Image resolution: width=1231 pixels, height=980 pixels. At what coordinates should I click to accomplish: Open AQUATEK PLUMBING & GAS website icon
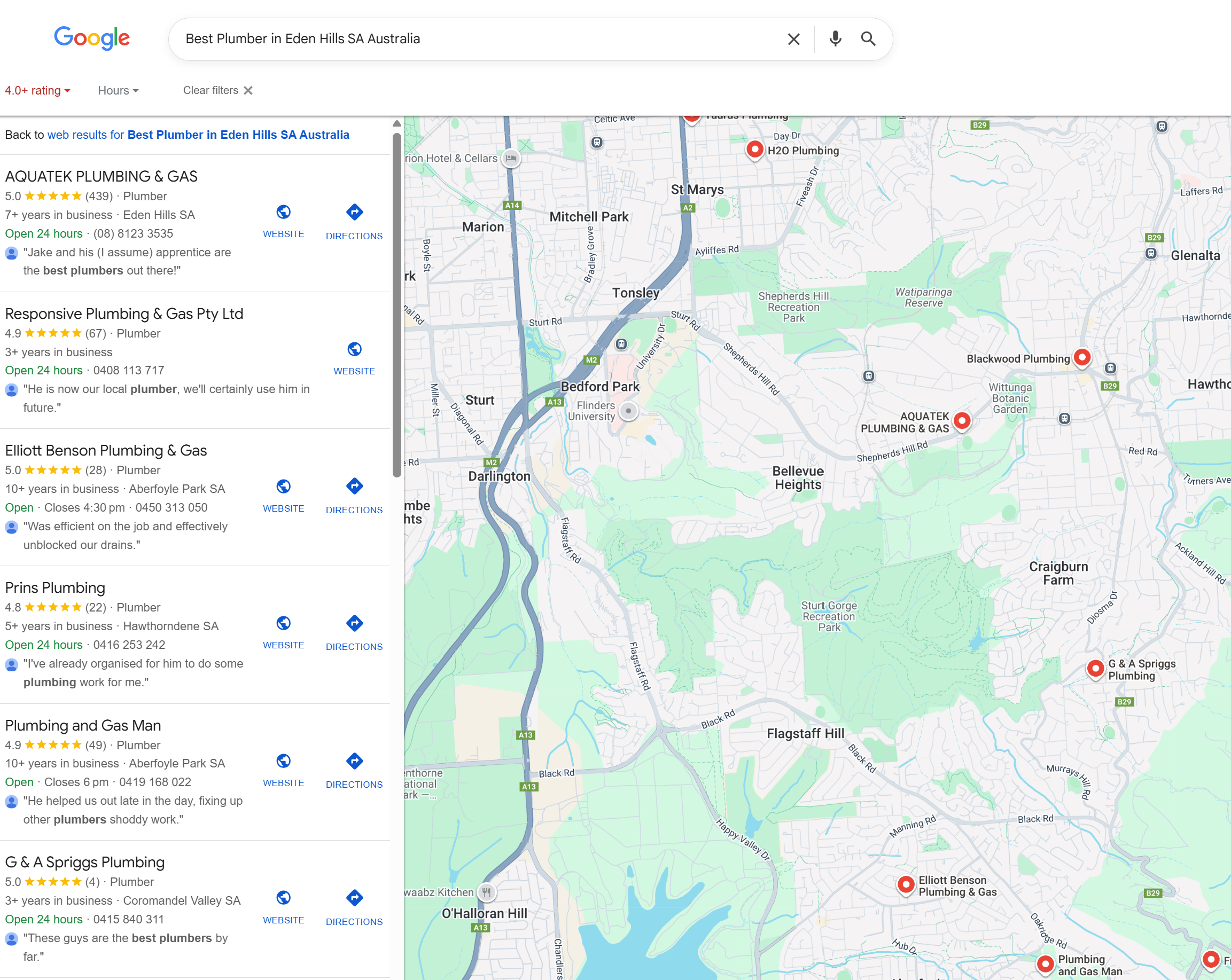click(x=283, y=213)
